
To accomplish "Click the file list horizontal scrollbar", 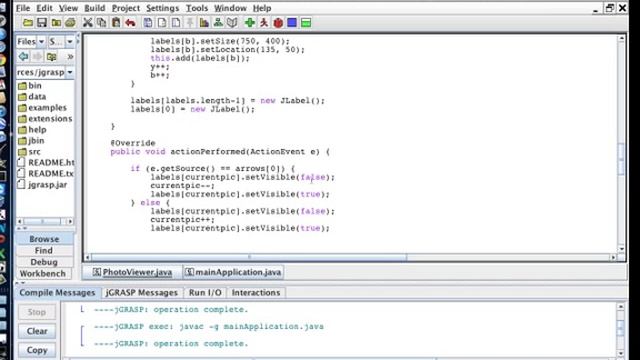I will [x=45, y=221].
